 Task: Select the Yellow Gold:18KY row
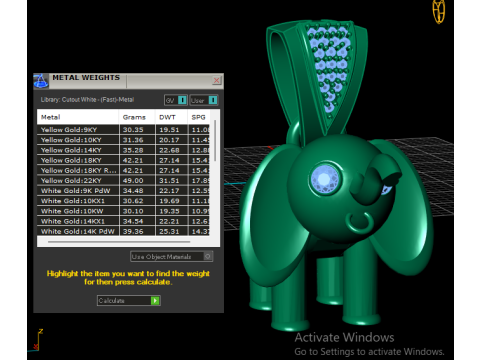coord(123,160)
